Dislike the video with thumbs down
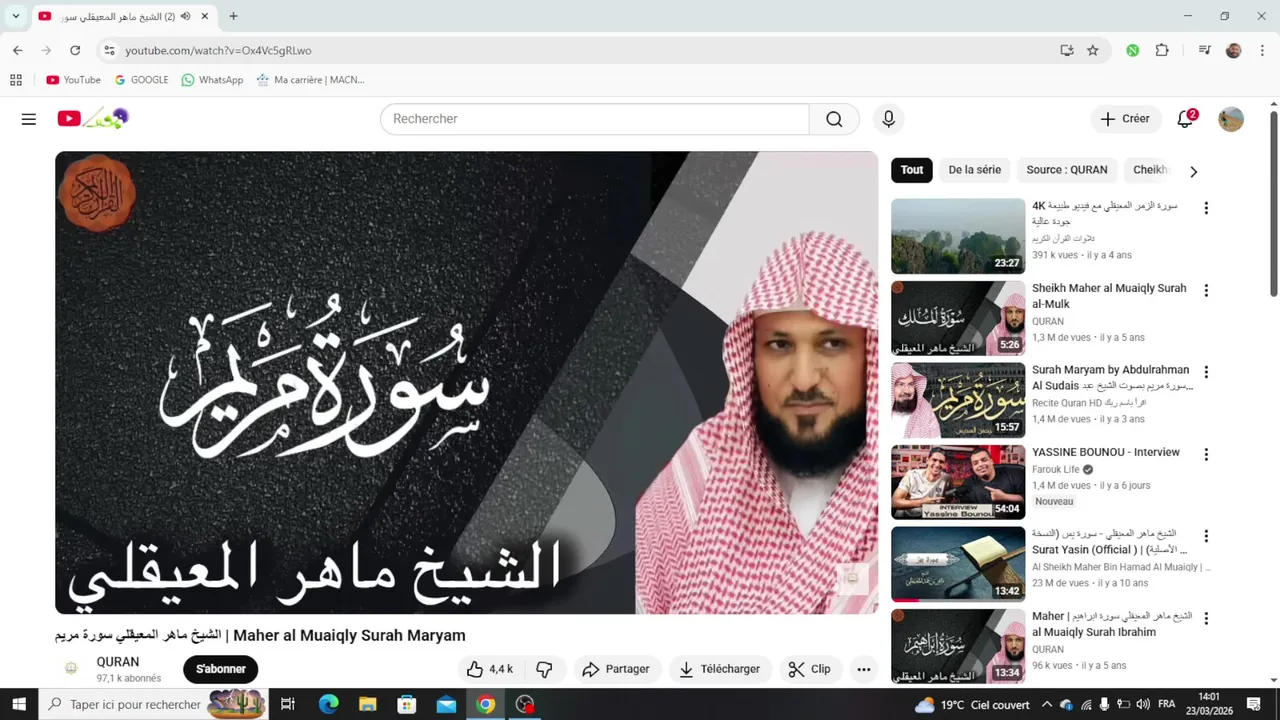Viewport: 1280px width, 720px height. pyautogui.click(x=545, y=669)
